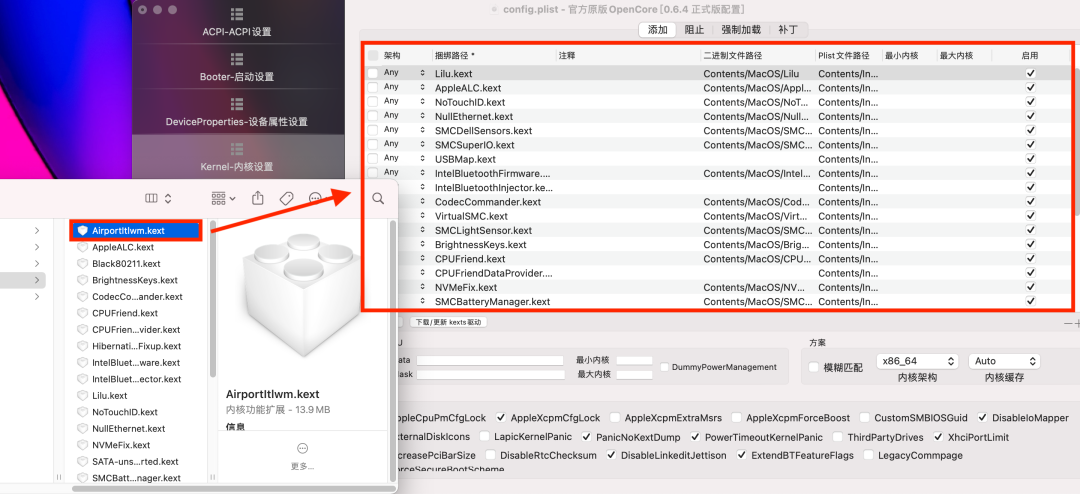Enable the AppleXcpmExtraMsrs quirk
Screen dimensions: 1080x494
coord(616,418)
